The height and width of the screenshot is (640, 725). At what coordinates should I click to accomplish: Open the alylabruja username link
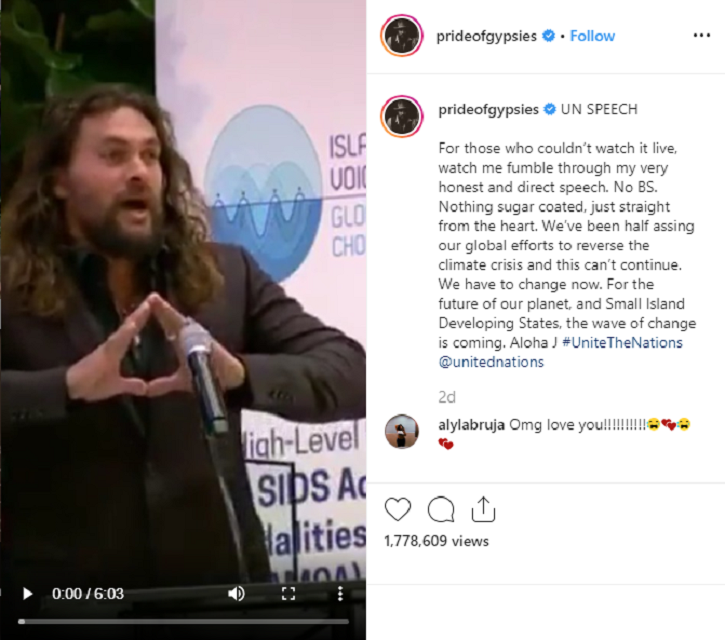tap(471, 425)
